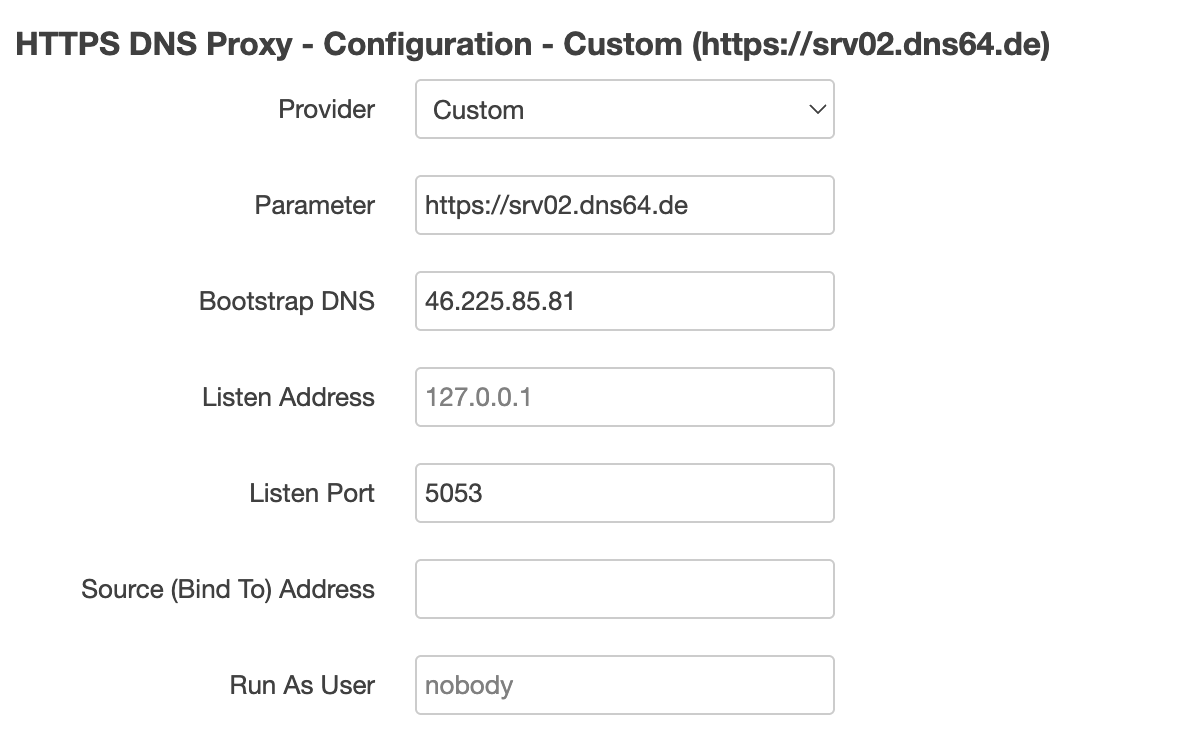The height and width of the screenshot is (738, 1182).
Task: Click the "Listen Address" label
Action: point(288,397)
